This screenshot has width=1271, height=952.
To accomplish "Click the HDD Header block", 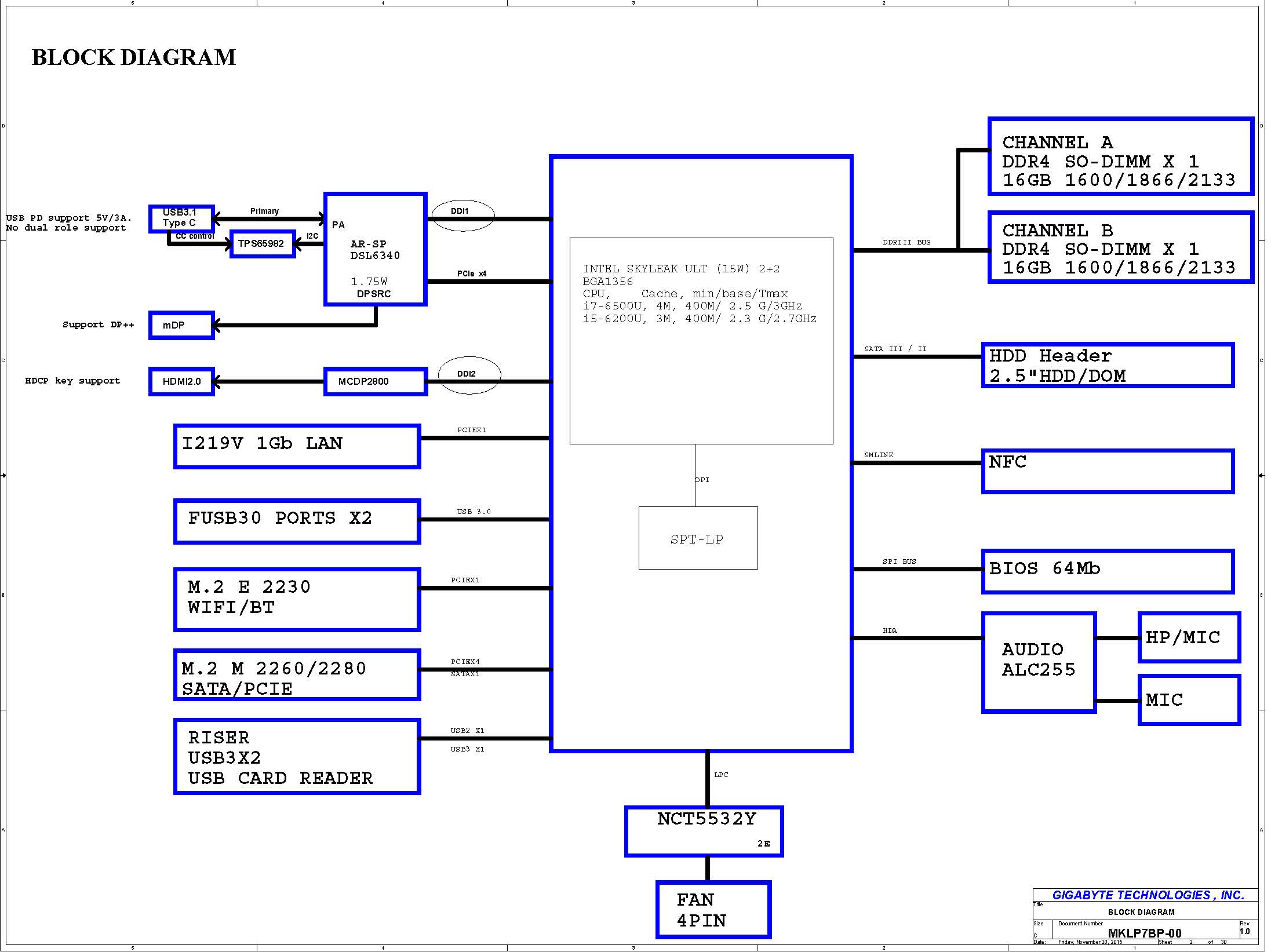I will tap(1107, 365).
